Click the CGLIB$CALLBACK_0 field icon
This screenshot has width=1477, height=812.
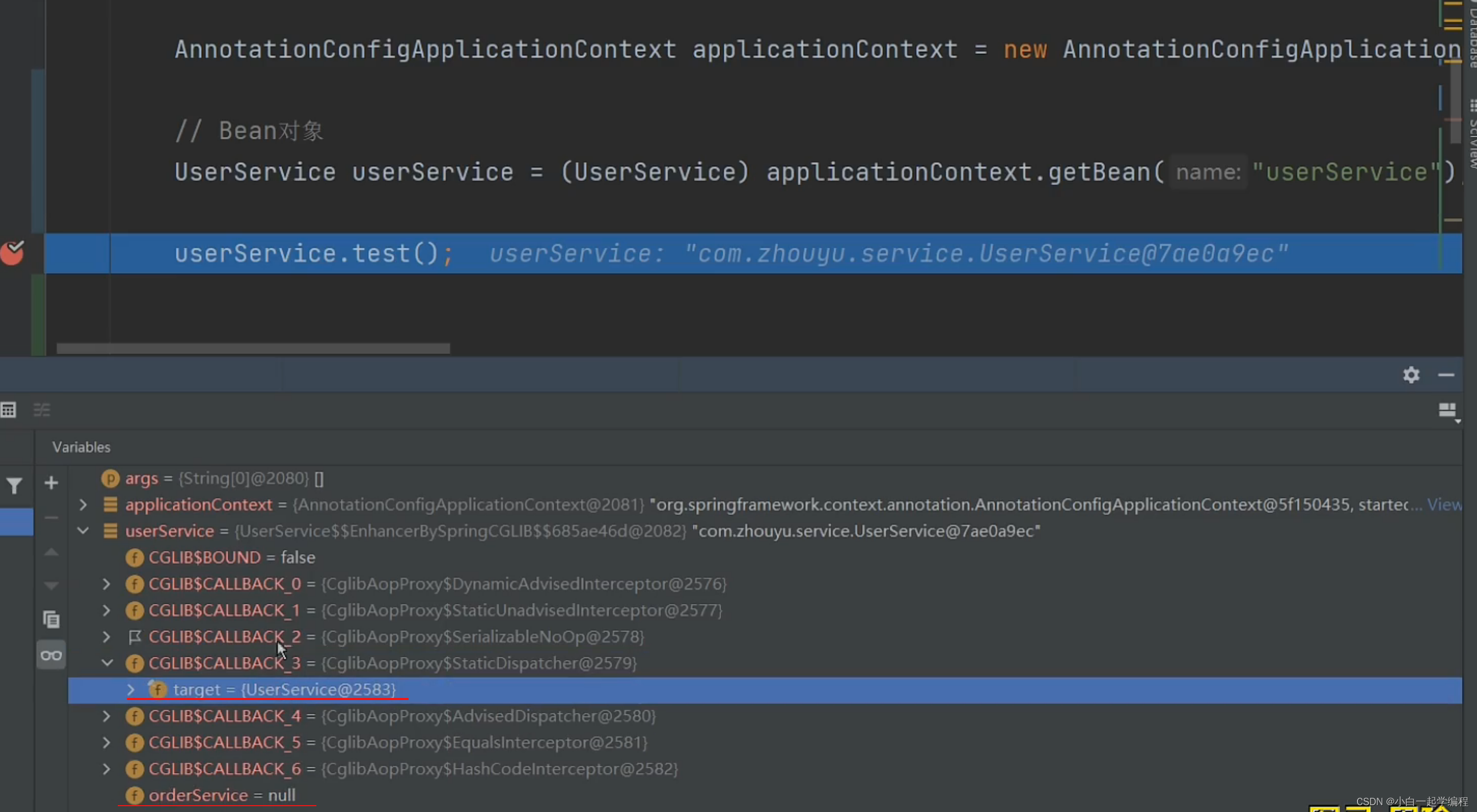point(134,583)
